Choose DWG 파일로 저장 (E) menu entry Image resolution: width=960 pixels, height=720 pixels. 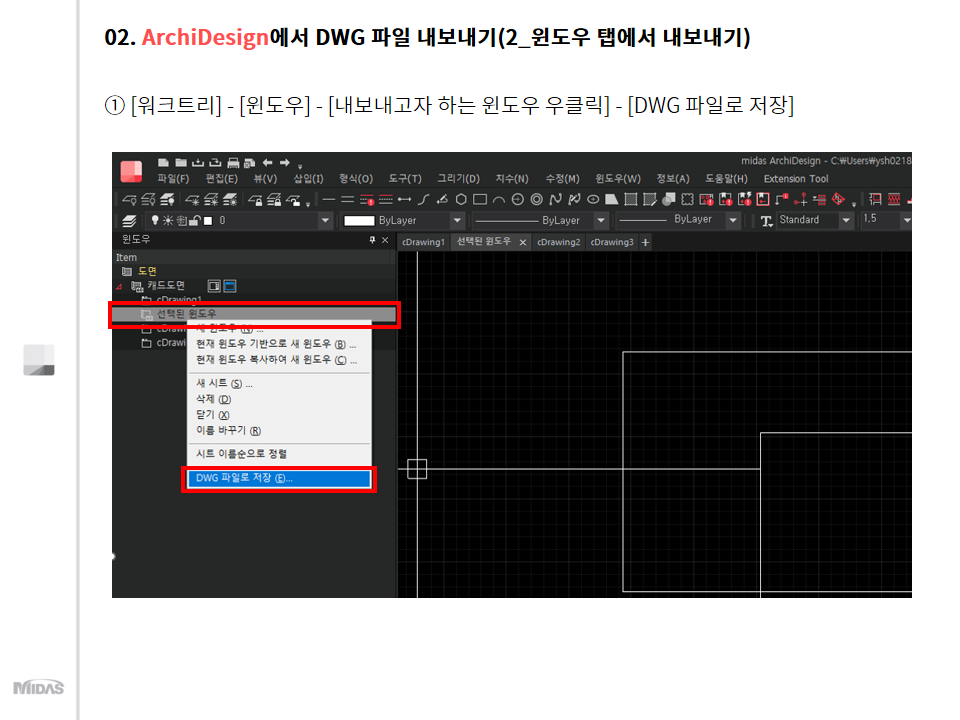click(x=279, y=478)
